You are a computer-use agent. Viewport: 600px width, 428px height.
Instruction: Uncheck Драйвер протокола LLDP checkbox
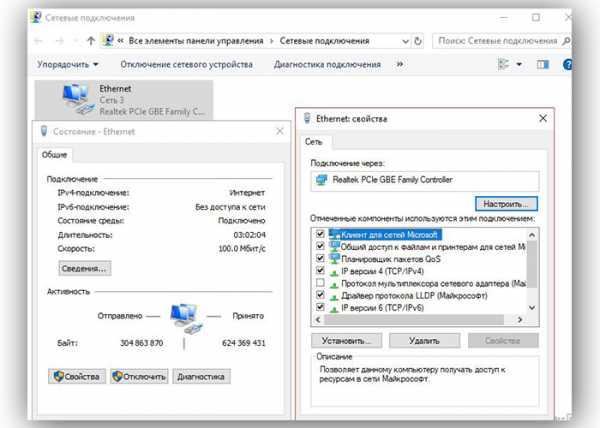(x=320, y=295)
